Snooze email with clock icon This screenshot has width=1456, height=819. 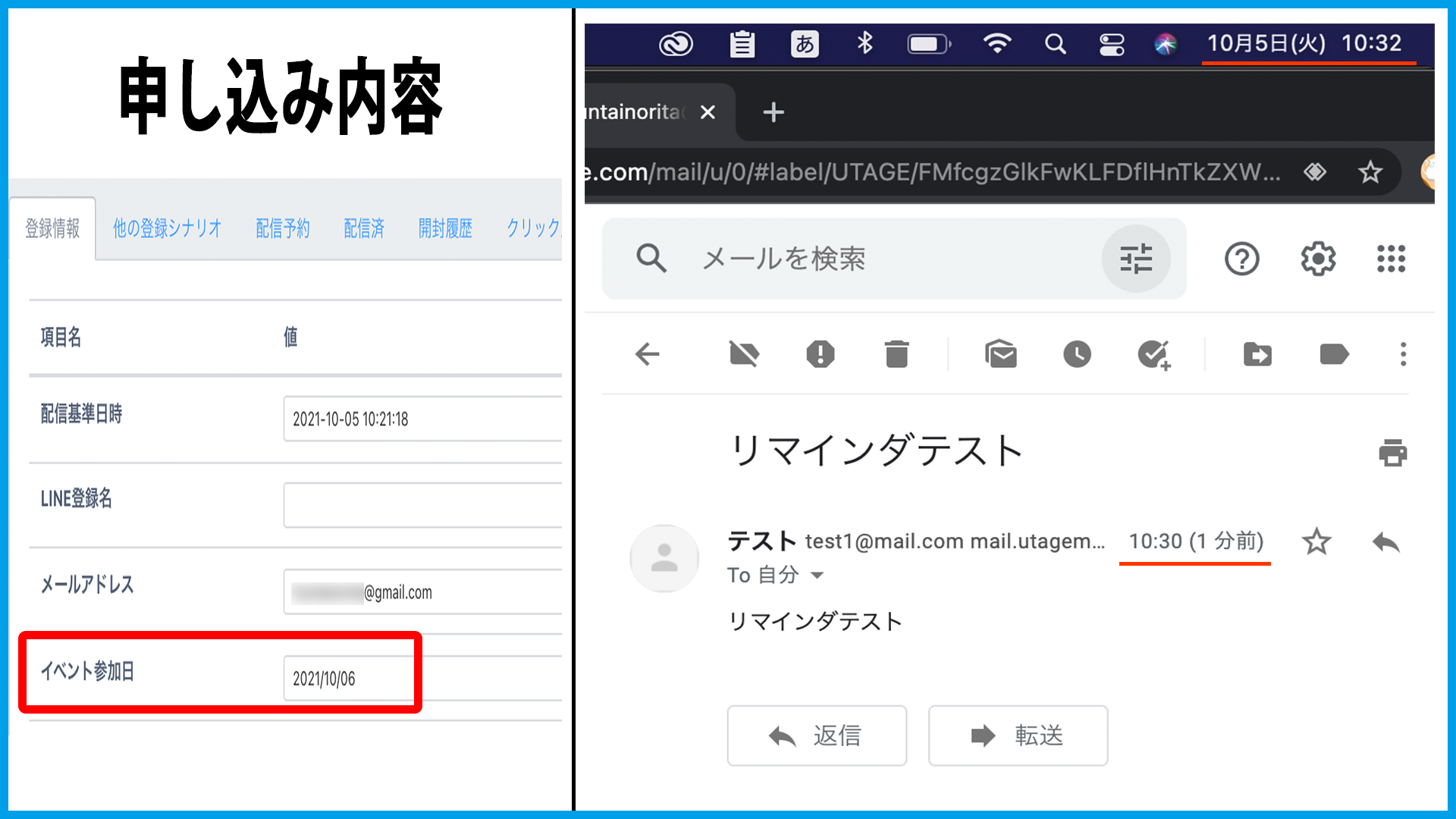click(x=1077, y=354)
